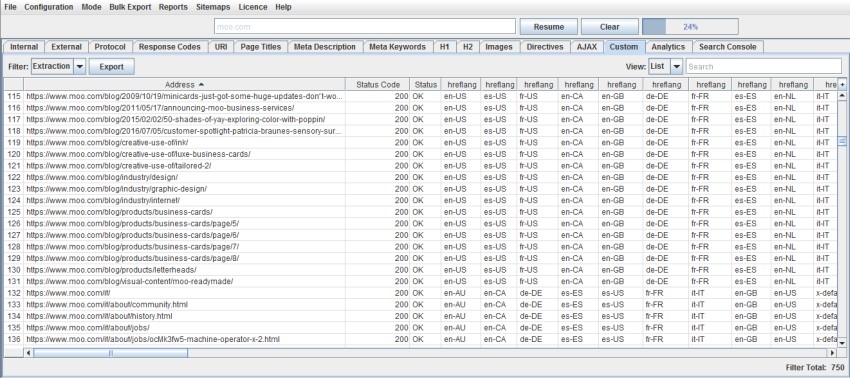850x378 pixels.
Task: Switch to the Protocol tab
Action: pyautogui.click(x=110, y=47)
